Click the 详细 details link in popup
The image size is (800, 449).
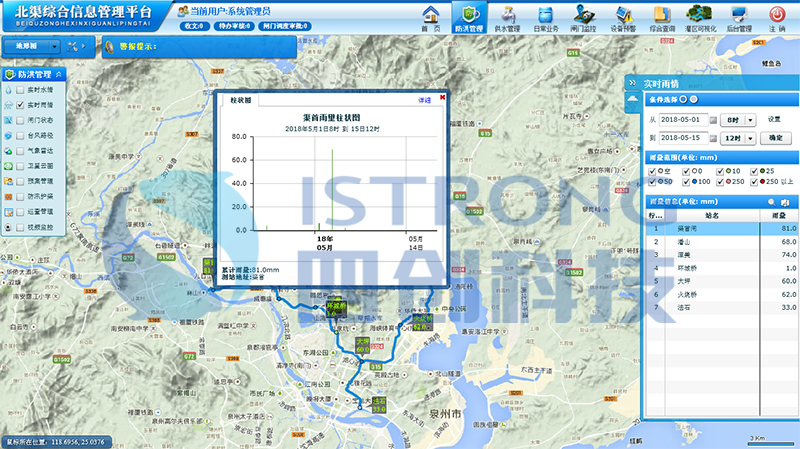point(424,100)
